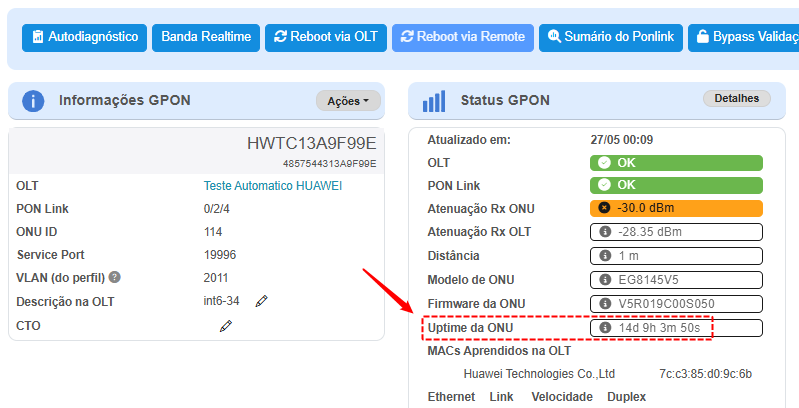
Task: Click info icon in -28.35 dBm field
Action: (605, 232)
